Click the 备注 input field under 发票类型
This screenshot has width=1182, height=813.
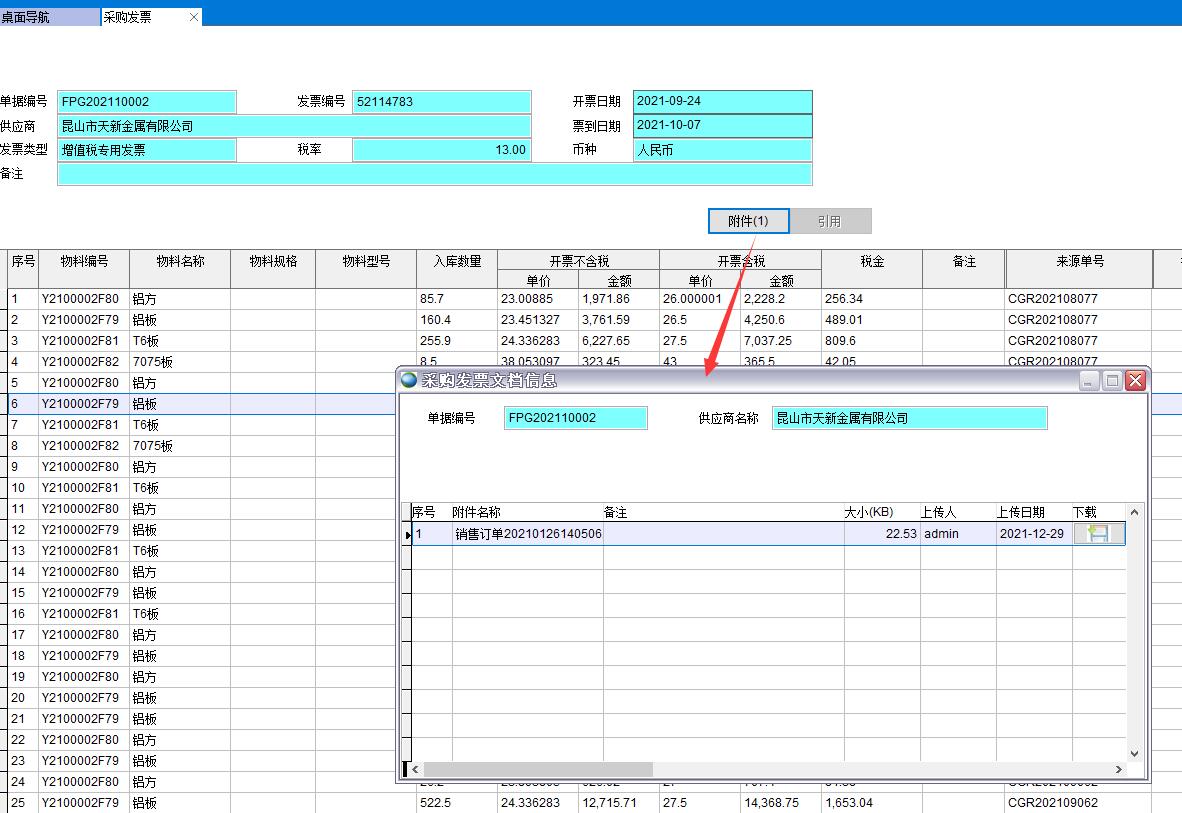[435, 173]
